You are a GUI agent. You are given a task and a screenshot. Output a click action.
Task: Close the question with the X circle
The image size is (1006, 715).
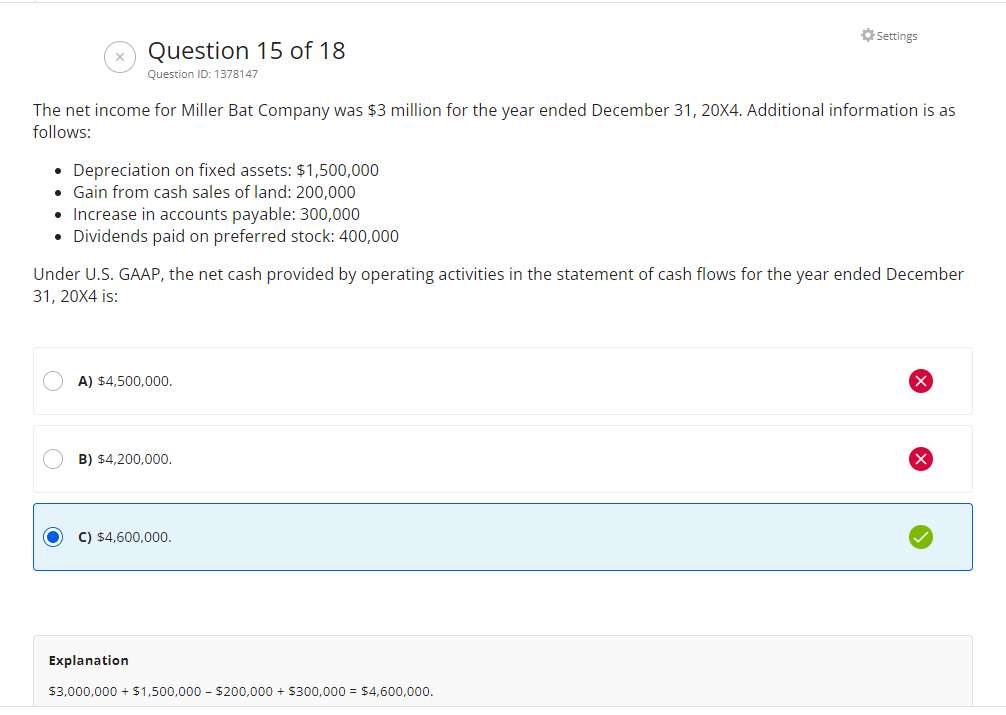tap(120, 58)
